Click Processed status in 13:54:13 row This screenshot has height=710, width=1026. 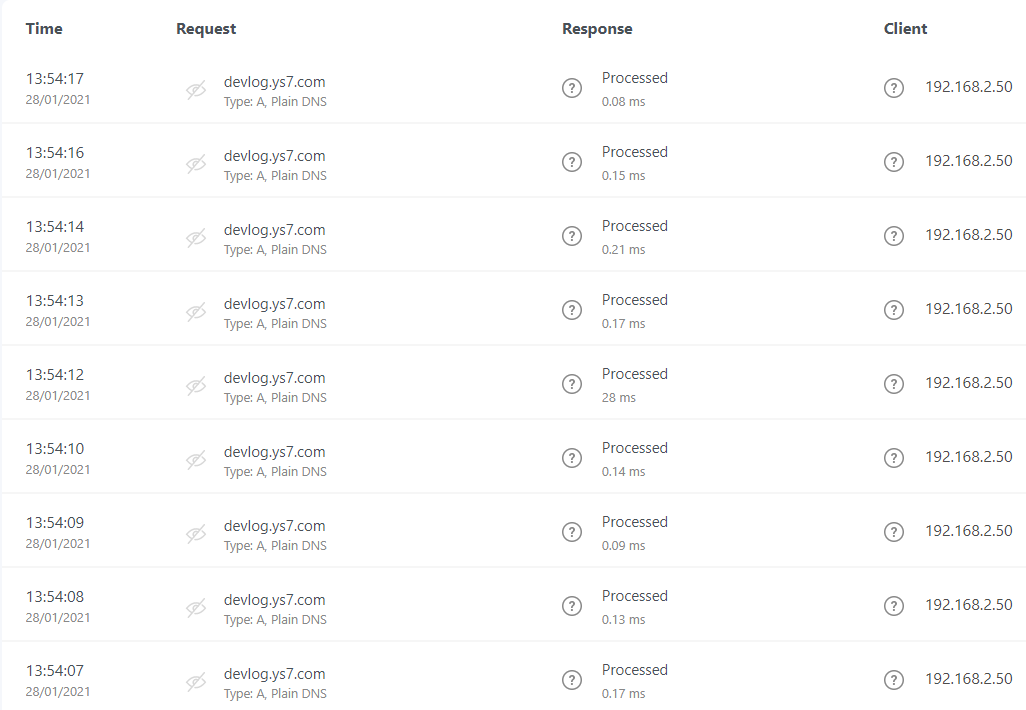point(634,300)
